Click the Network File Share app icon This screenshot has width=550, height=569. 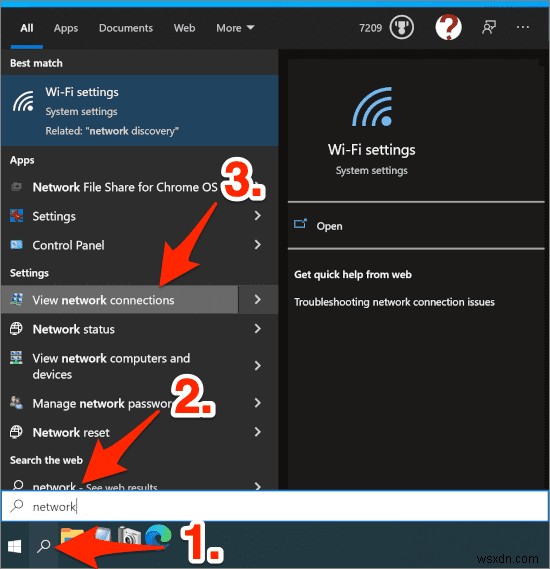16,187
